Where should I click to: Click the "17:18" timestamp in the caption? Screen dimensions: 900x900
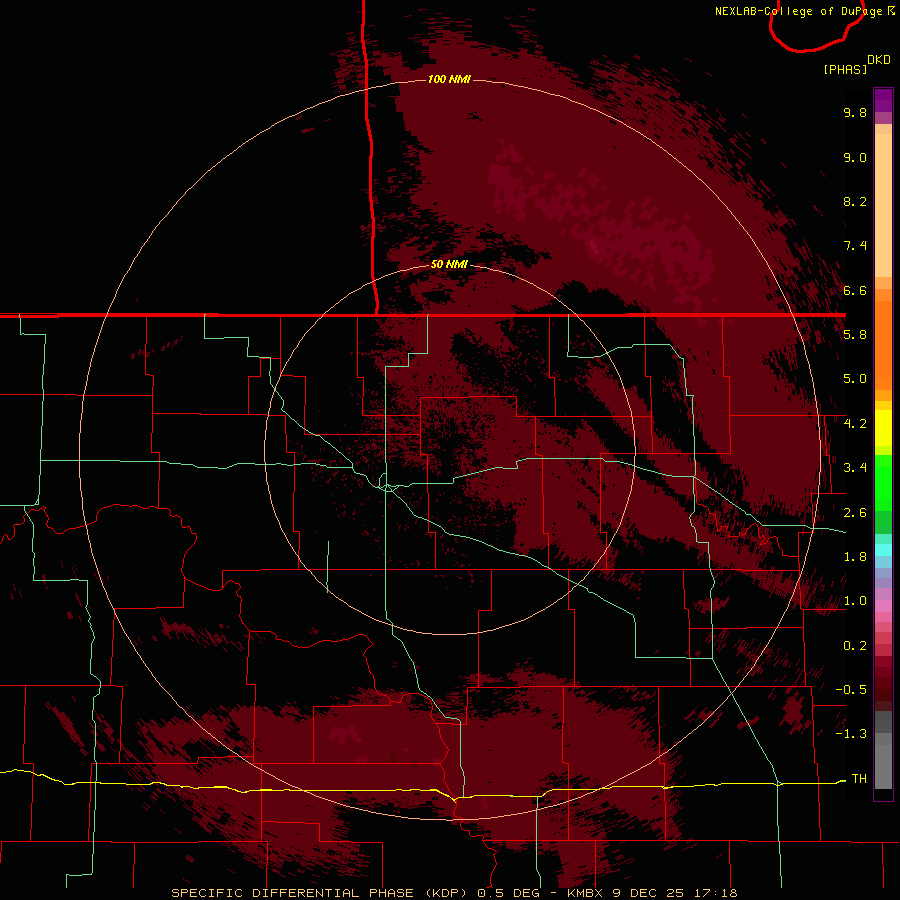coord(717,893)
